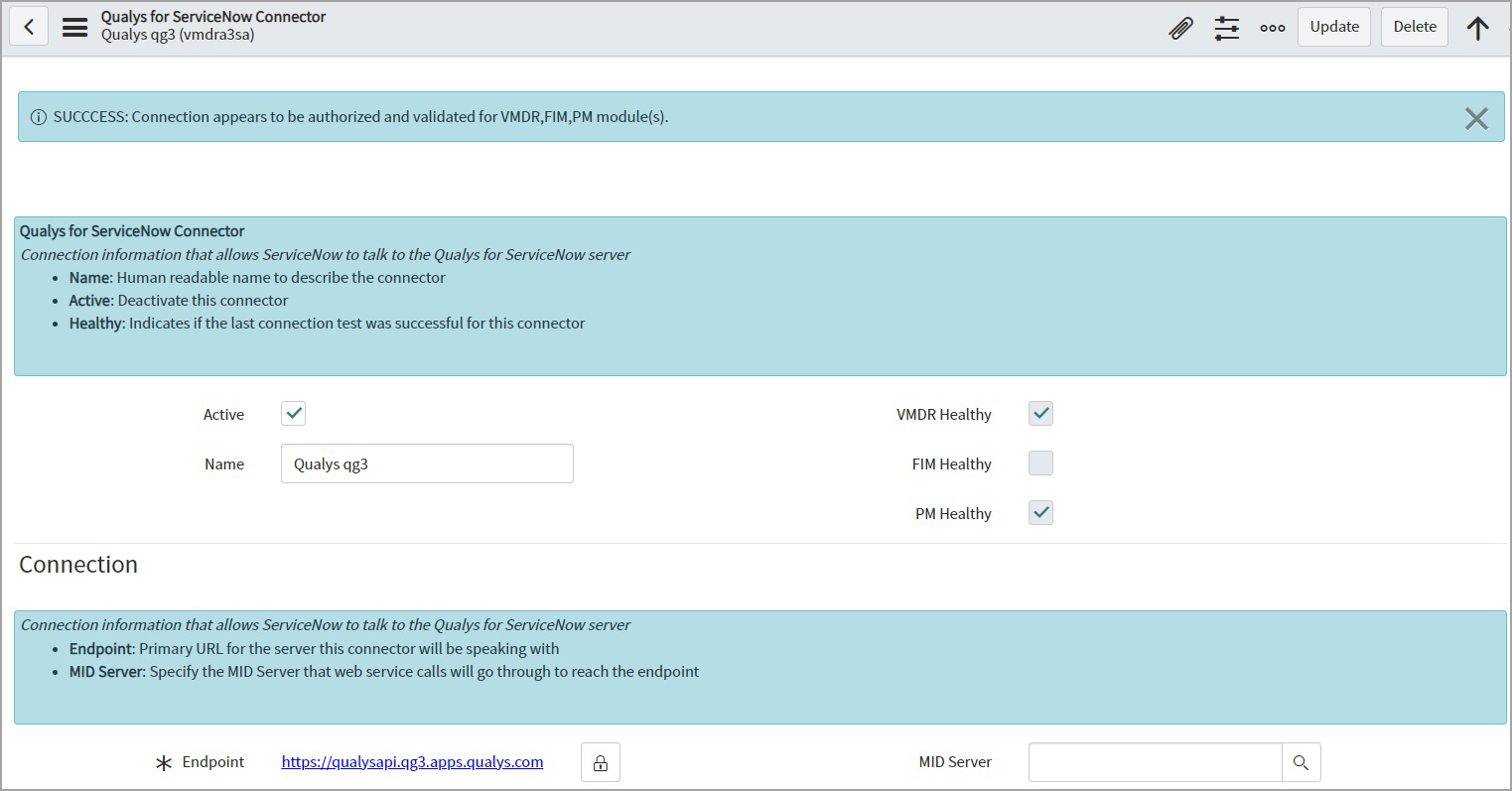The image size is (1512, 791).
Task: Enable the FIM Healthy checkbox
Action: tap(1040, 463)
